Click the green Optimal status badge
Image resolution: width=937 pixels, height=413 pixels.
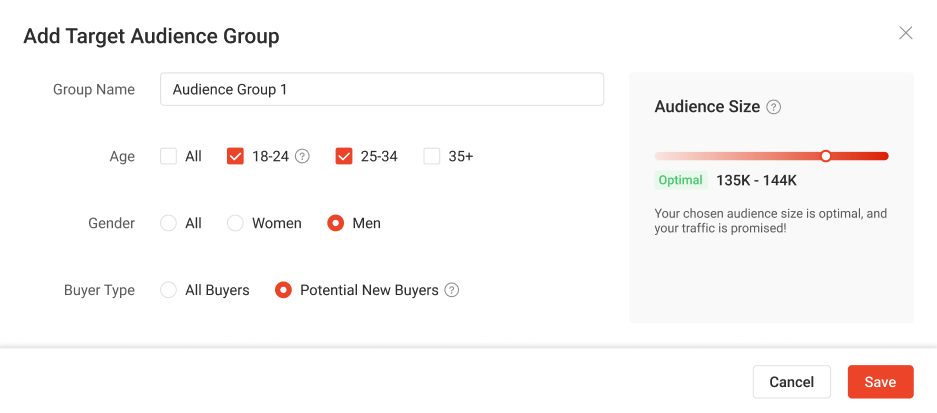(x=680, y=180)
